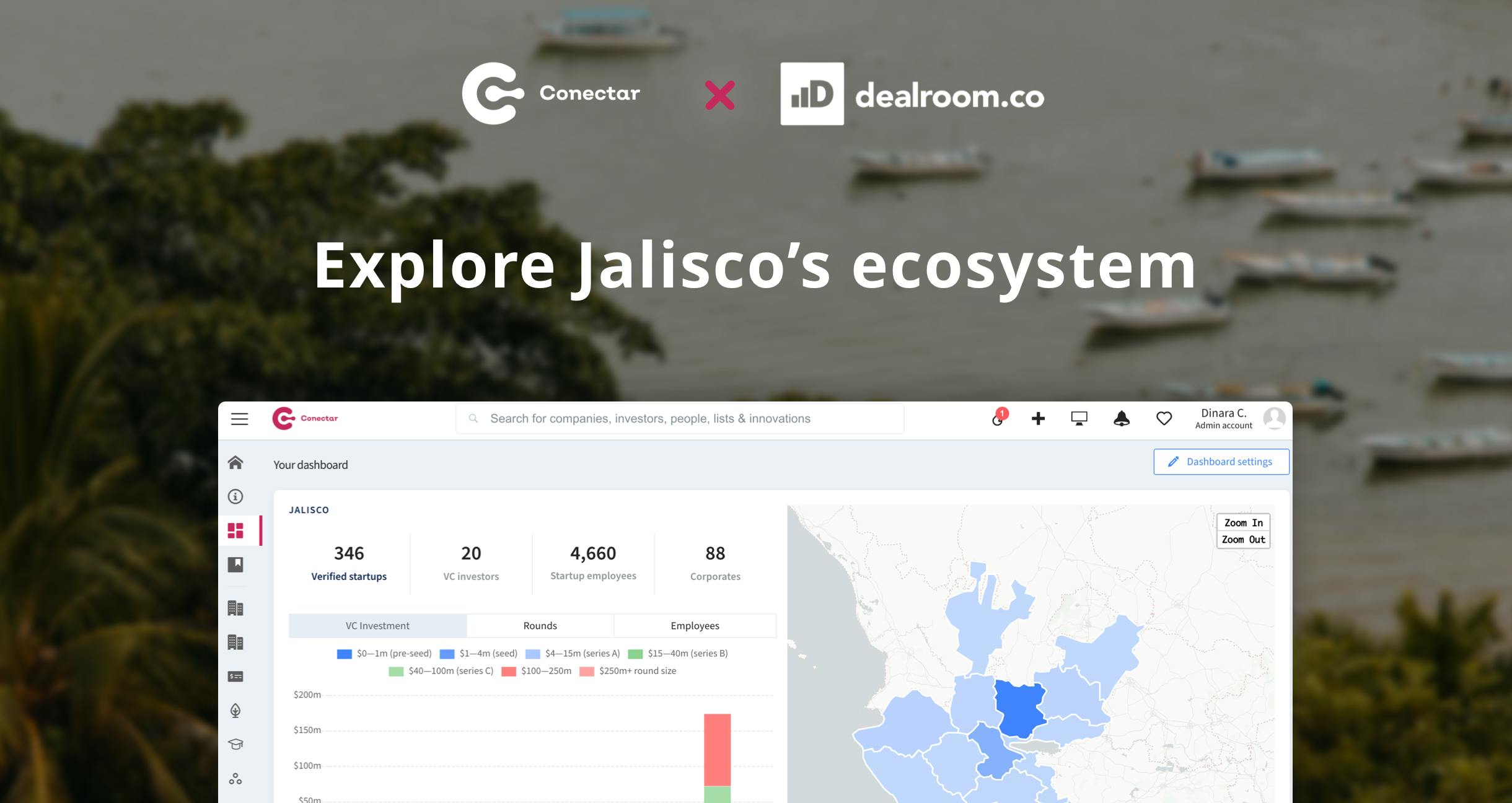This screenshot has height=803, width=1512.
Task: Select the Dashboard grid icon in sidebar
Action: coord(236,530)
